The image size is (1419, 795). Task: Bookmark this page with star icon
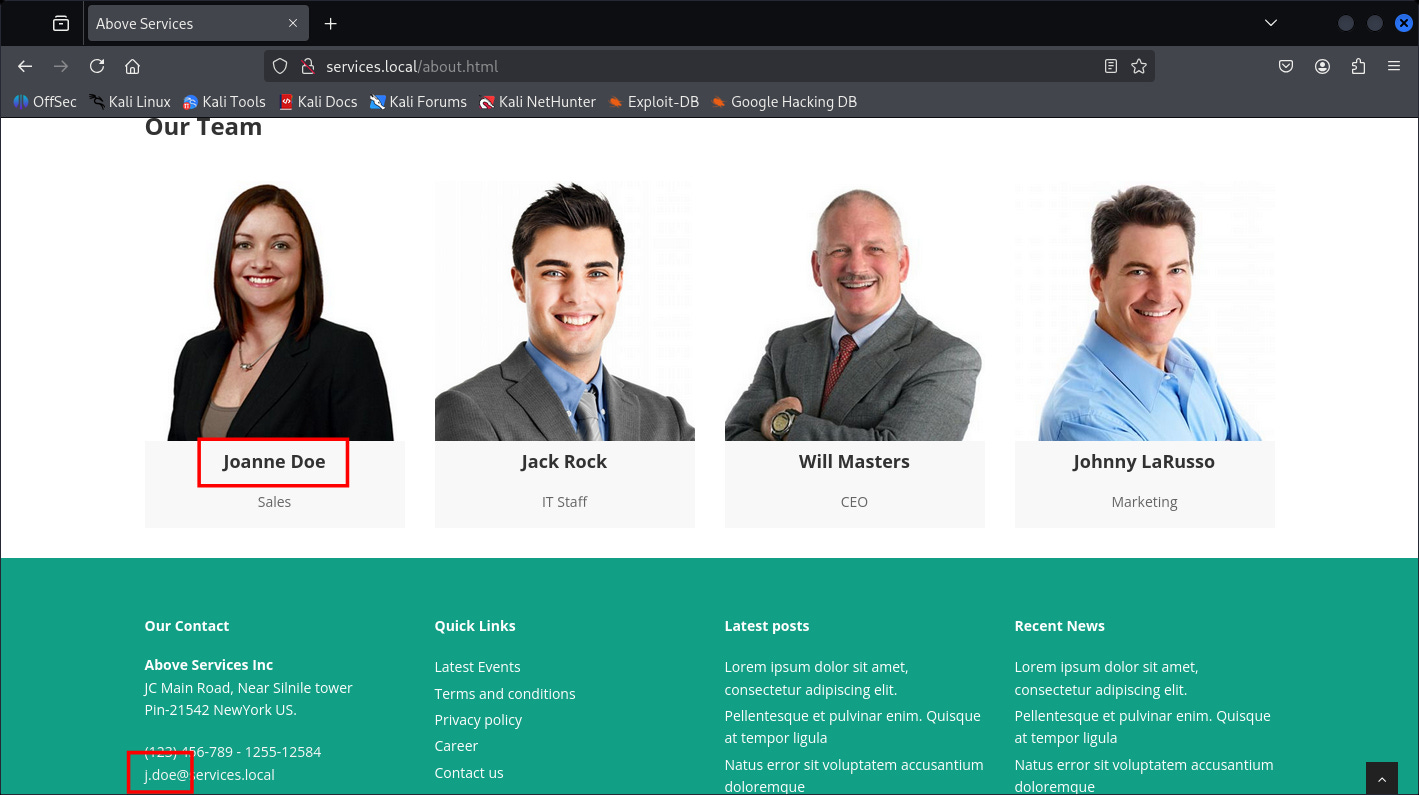1138,66
